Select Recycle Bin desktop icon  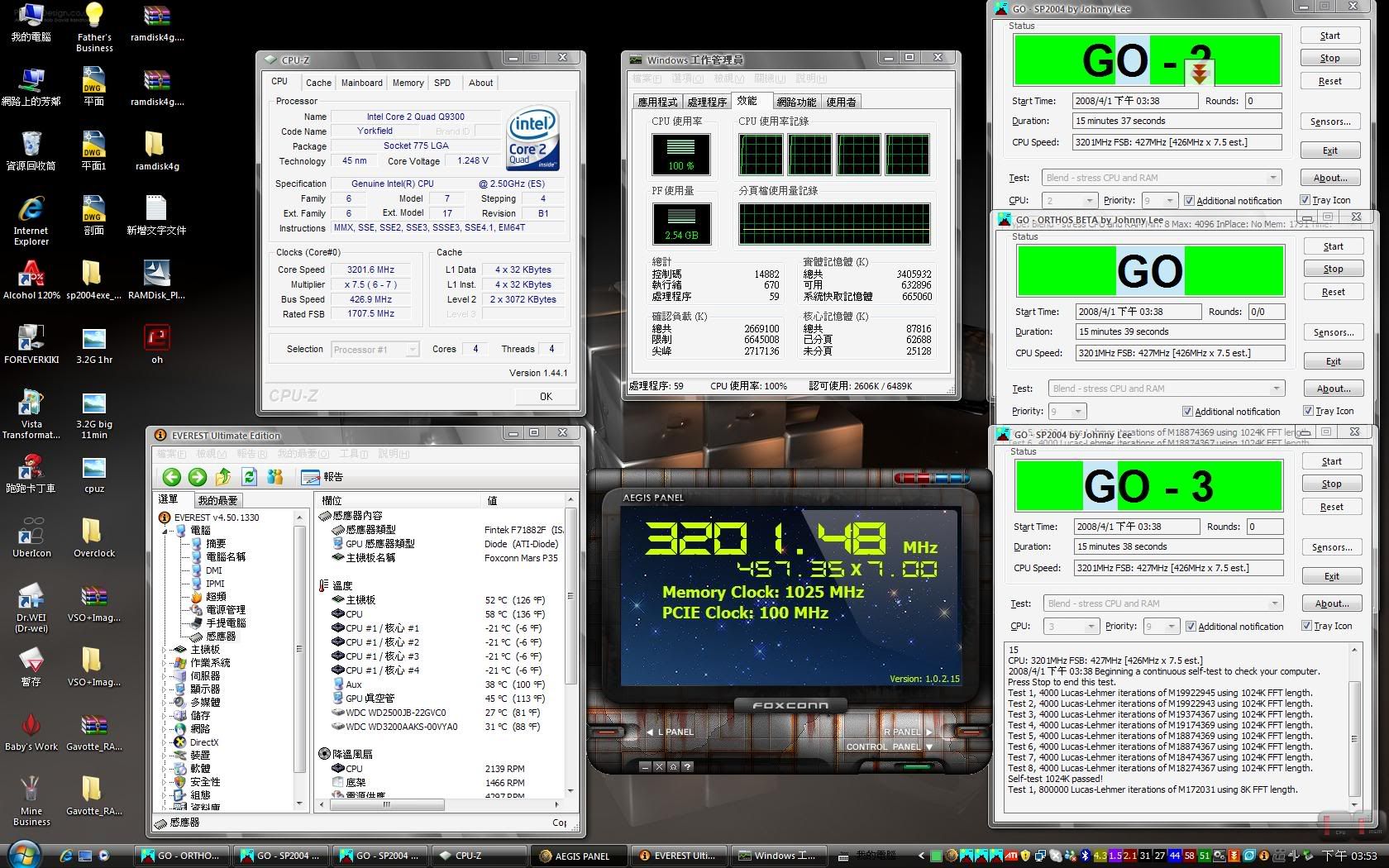(31, 150)
